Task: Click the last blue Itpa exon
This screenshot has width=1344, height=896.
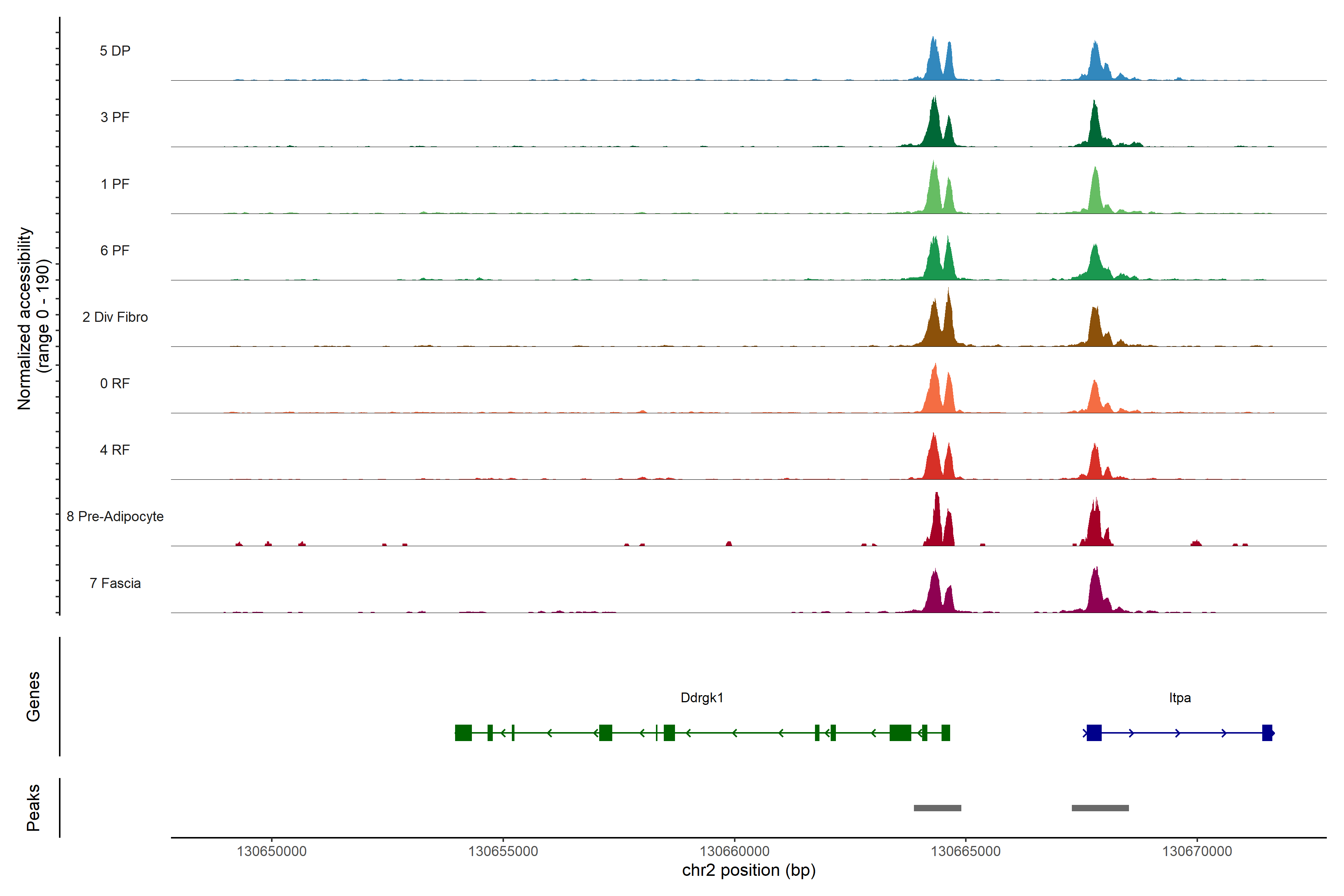Action: point(1267,732)
